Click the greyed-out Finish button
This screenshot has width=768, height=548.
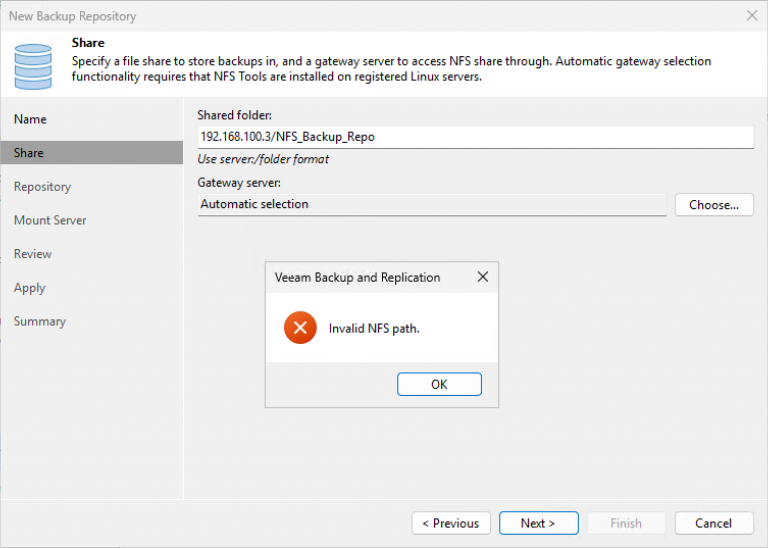626,523
